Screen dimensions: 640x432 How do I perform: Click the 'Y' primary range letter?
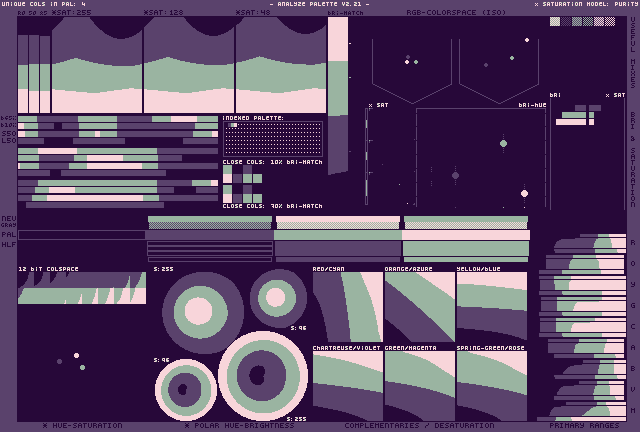coord(633,285)
